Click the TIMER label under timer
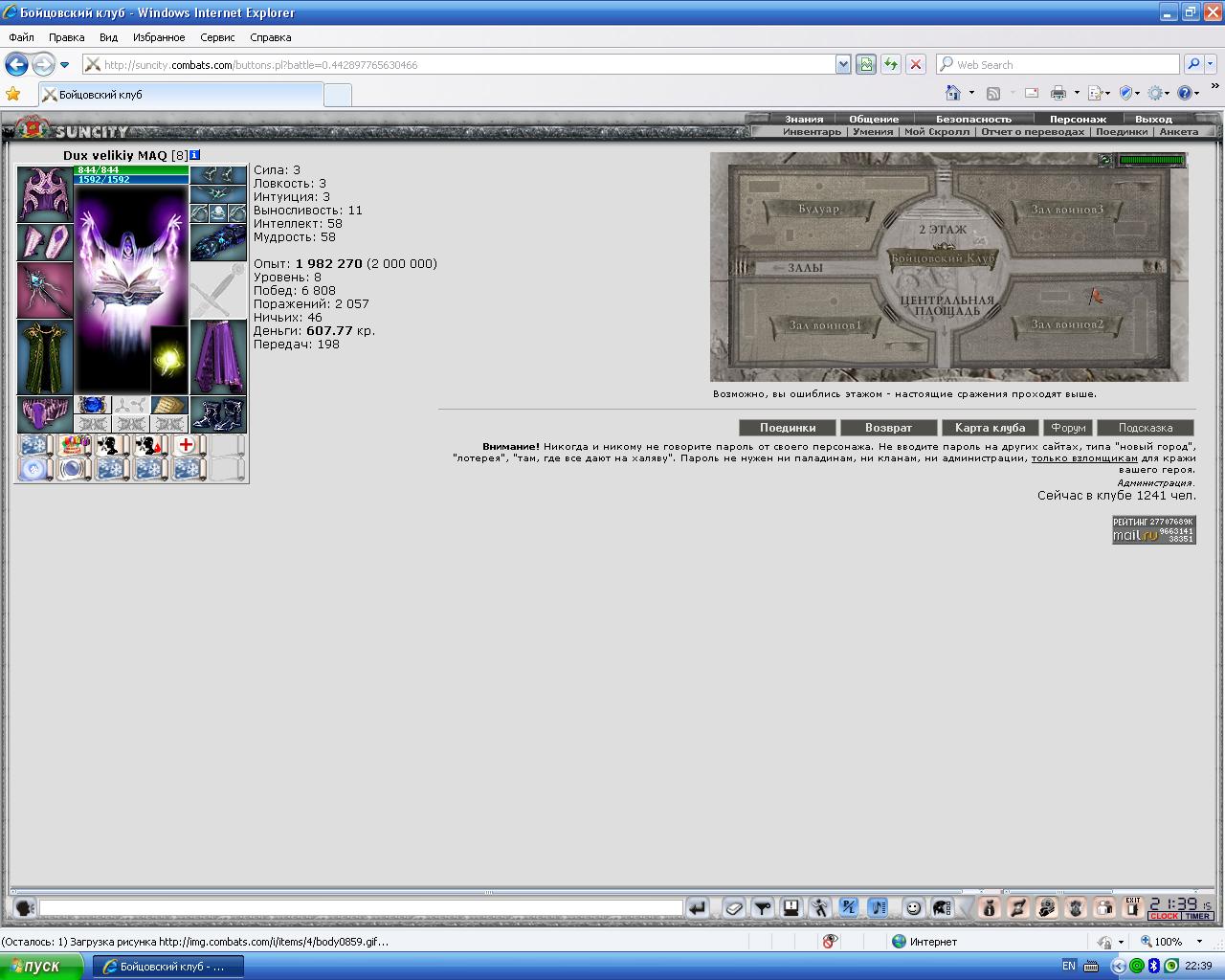The height and width of the screenshot is (980, 1225). tap(1197, 916)
